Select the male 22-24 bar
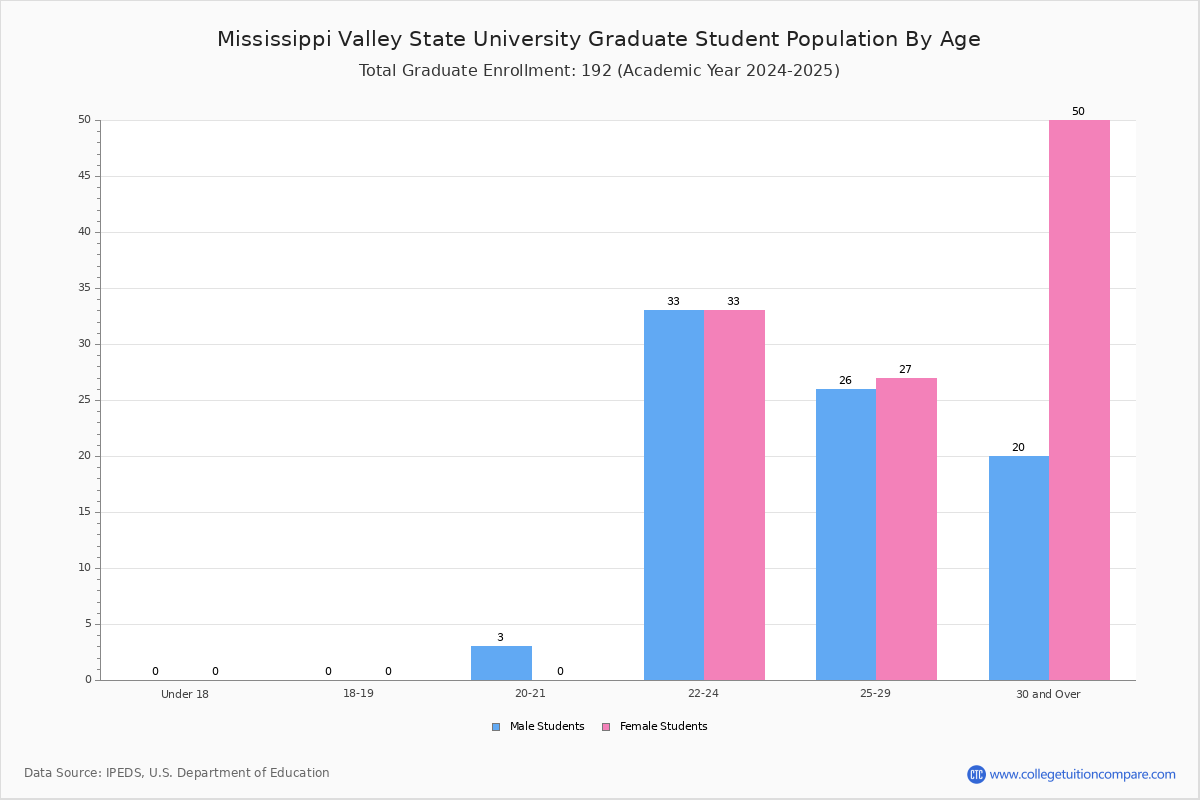This screenshot has width=1200, height=800. point(674,495)
